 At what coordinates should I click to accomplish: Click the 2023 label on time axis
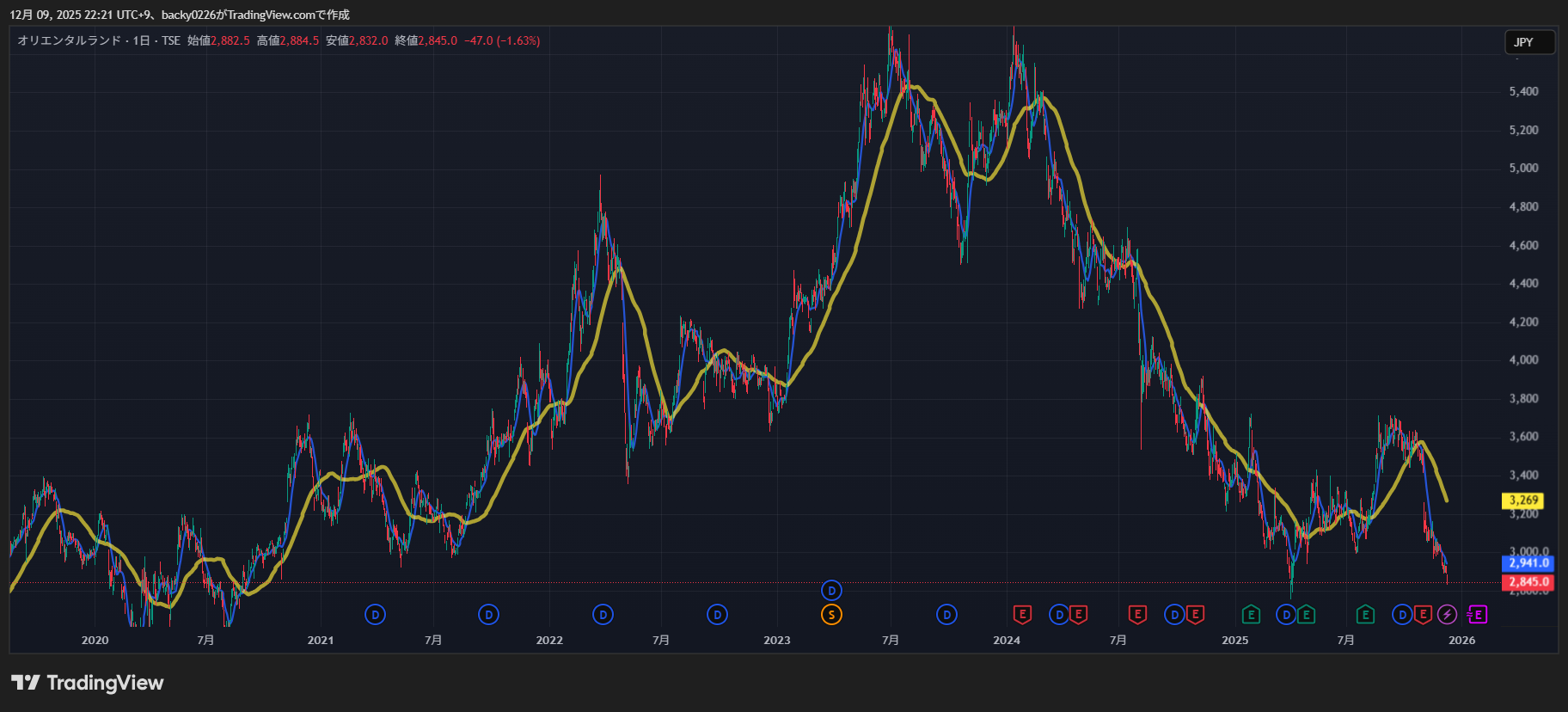click(776, 641)
